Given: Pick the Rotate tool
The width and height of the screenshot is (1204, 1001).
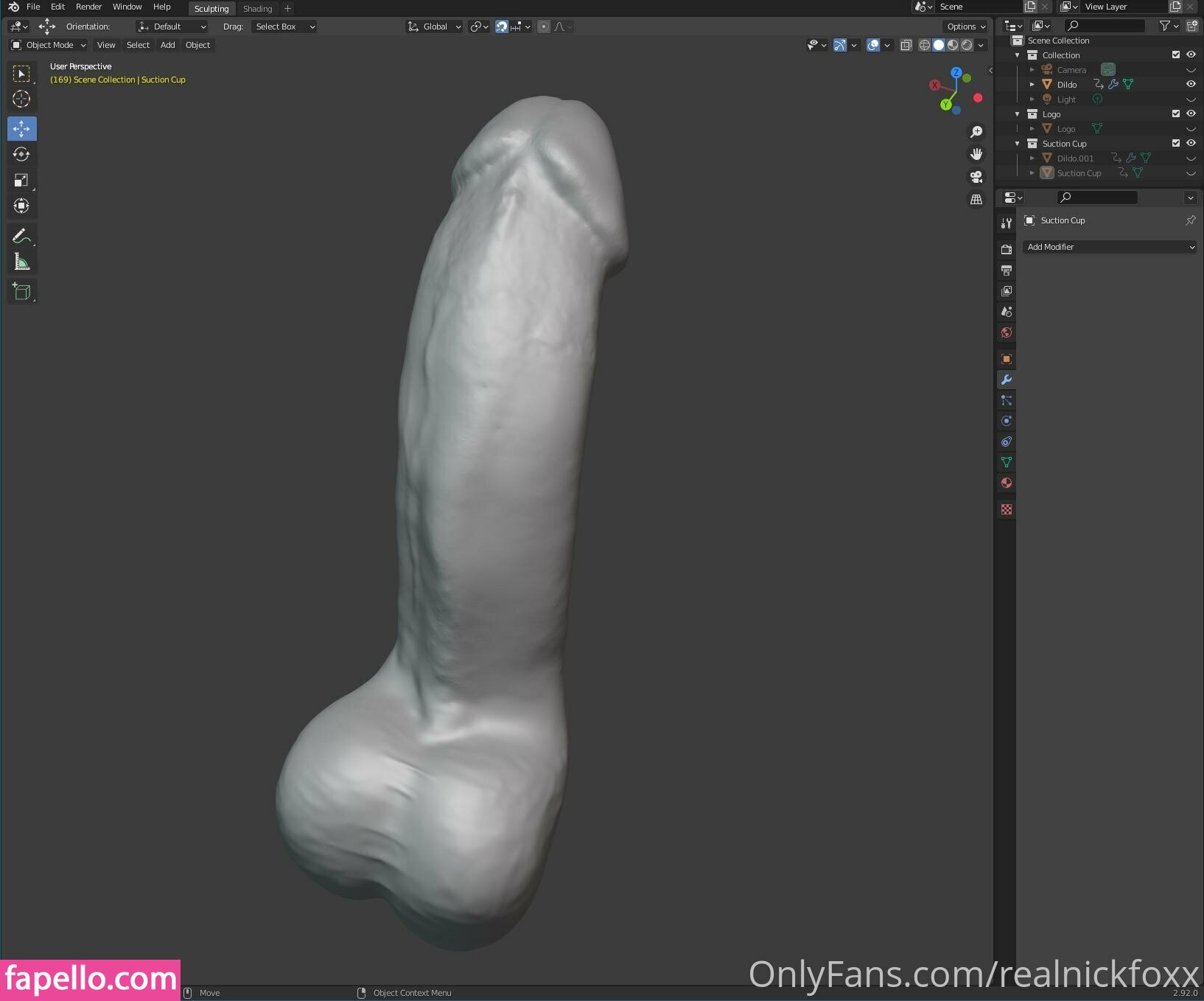Looking at the screenshot, I should coord(21,154).
